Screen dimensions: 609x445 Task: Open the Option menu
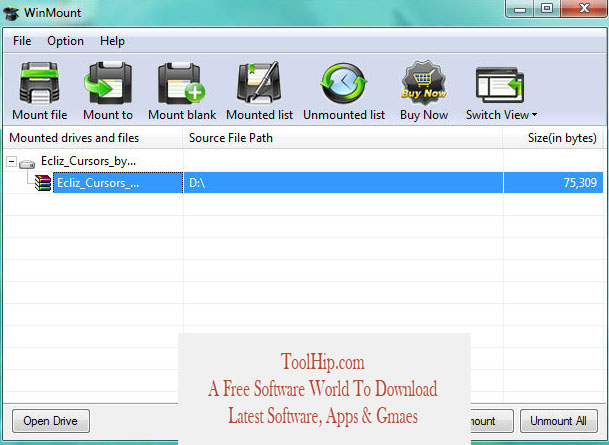point(65,41)
